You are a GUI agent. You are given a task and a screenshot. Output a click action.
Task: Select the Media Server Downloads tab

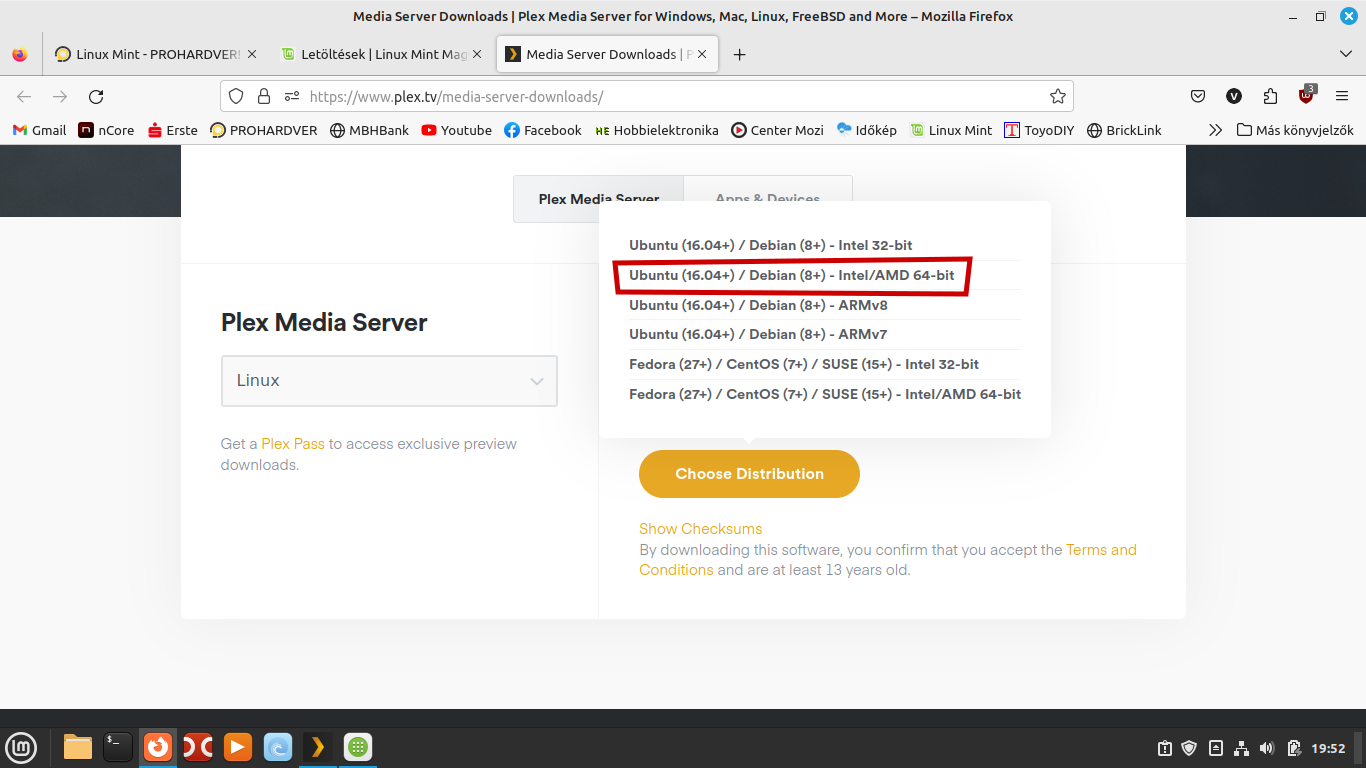click(x=608, y=55)
